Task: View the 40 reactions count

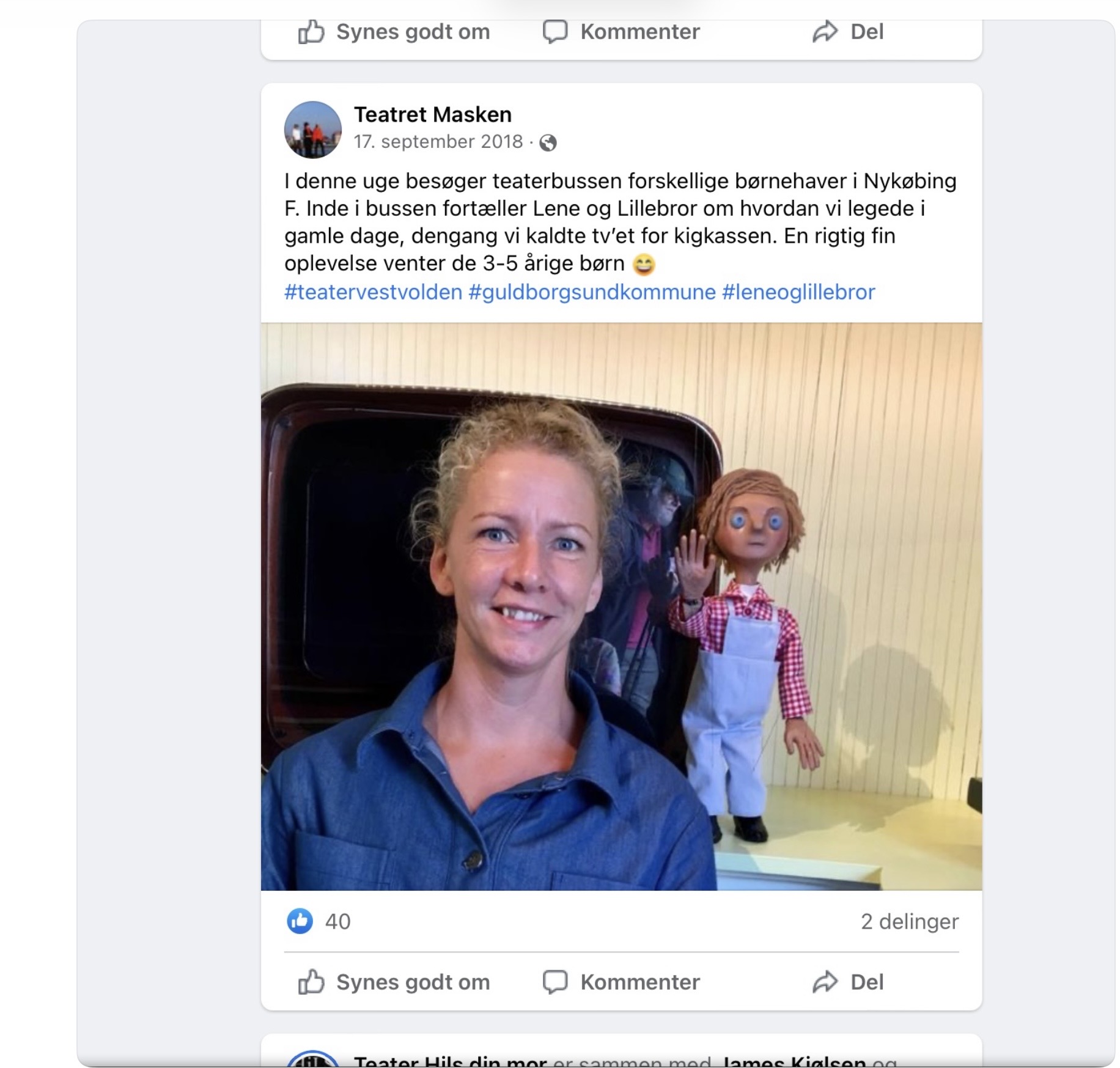Action: coord(337,921)
